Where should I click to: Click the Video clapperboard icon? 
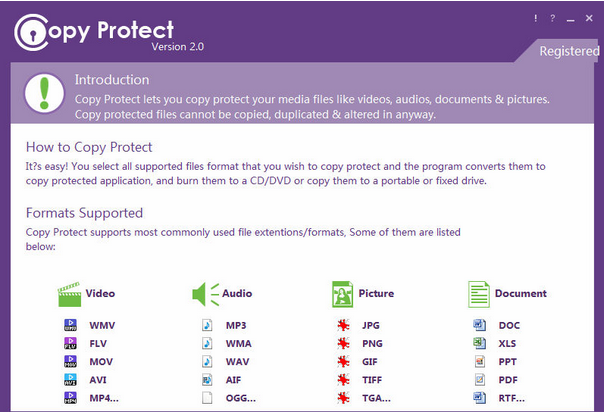click(x=69, y=294)
